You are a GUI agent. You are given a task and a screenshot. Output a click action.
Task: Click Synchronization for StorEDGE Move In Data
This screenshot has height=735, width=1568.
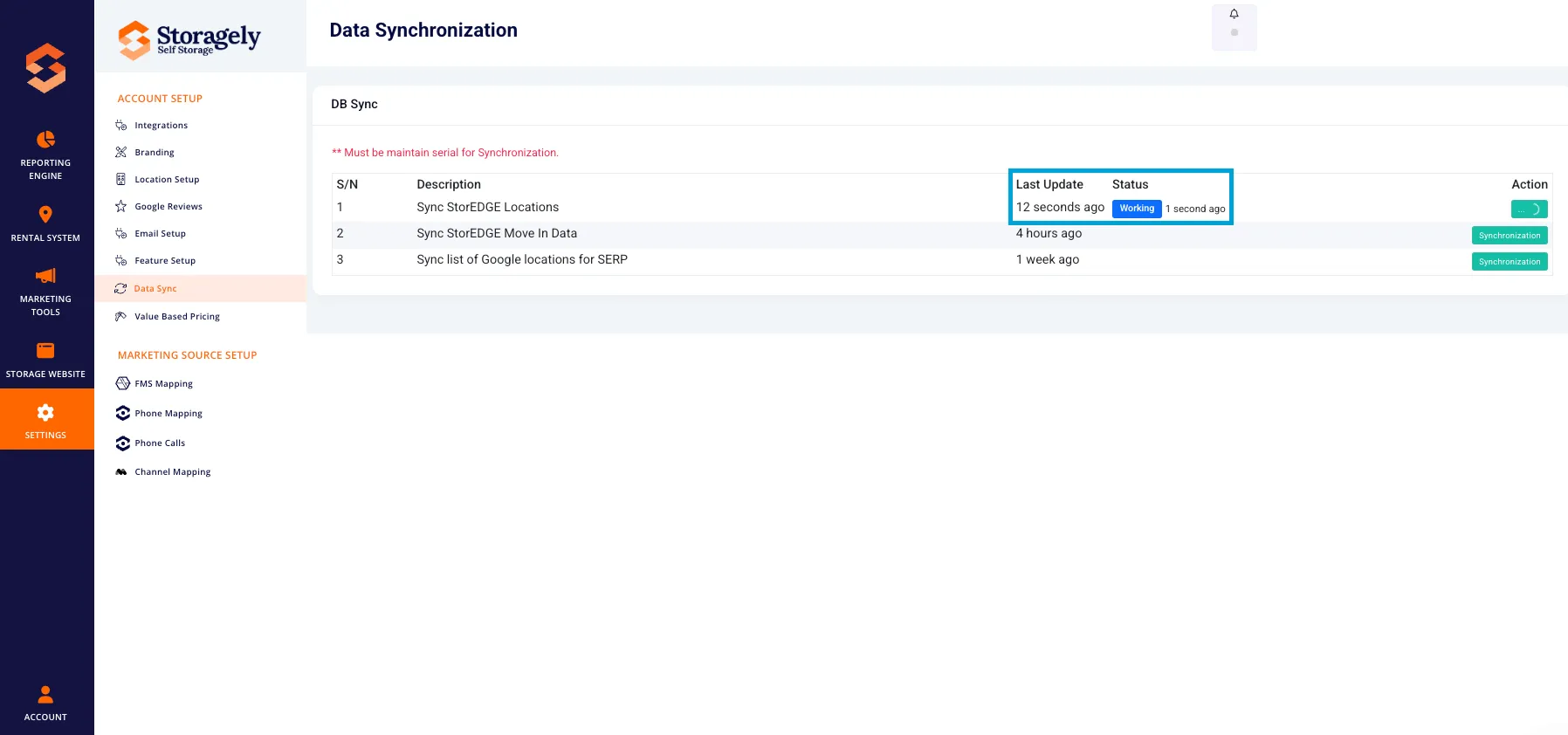[1510, 236]
